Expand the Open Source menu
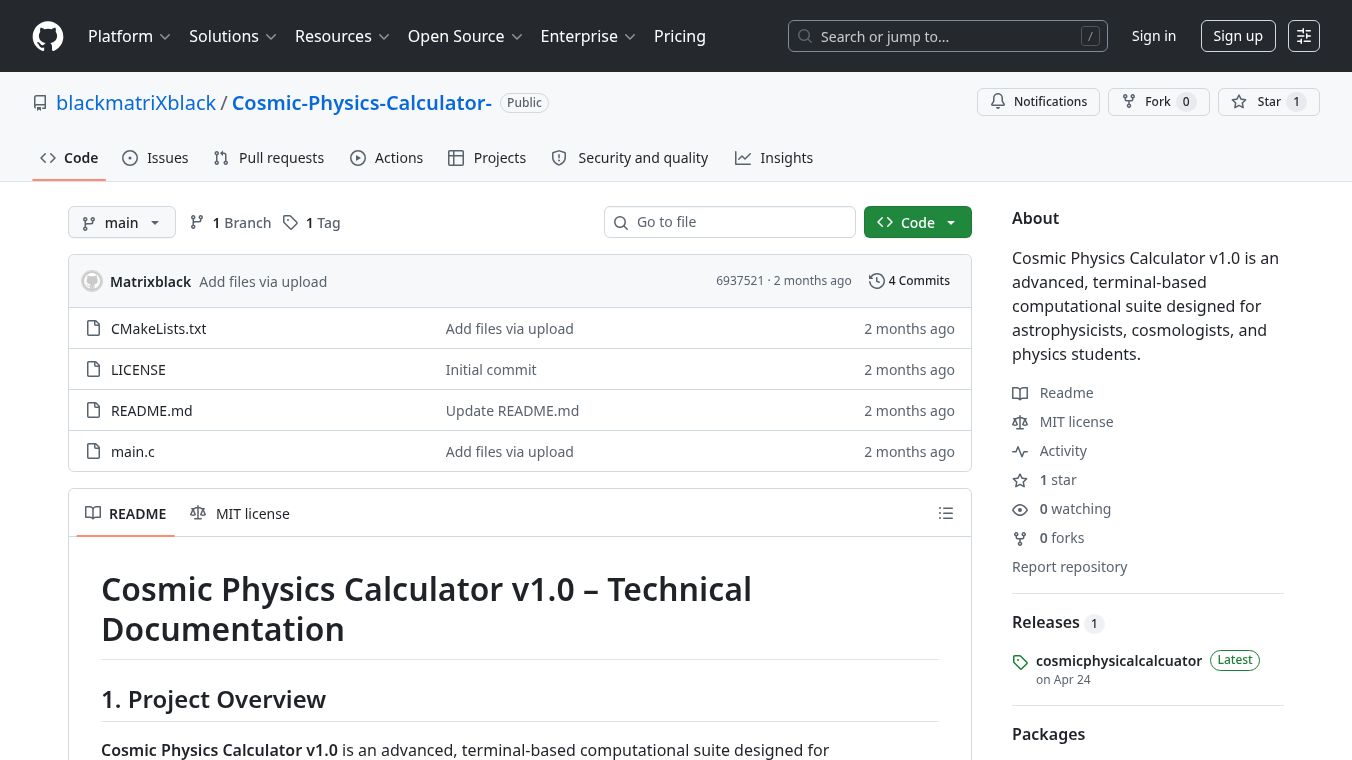1352x760 pixels. point(465,36)
